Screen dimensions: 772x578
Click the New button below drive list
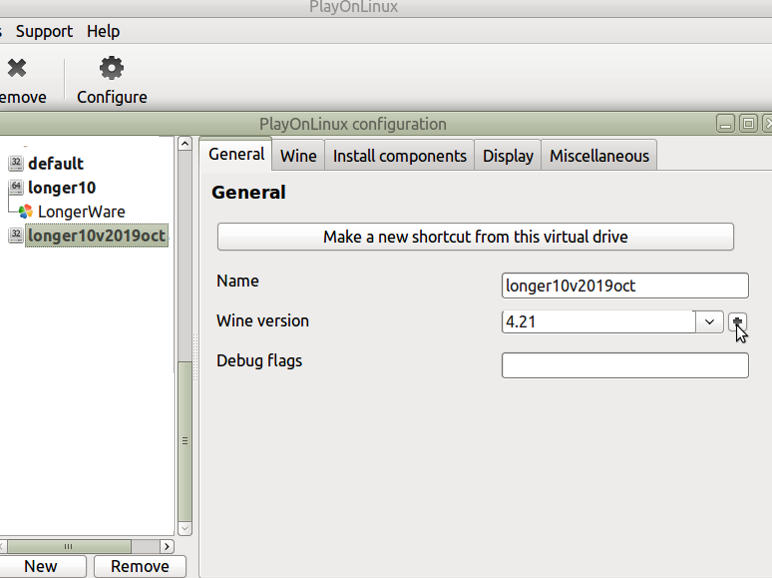[41, 566]
